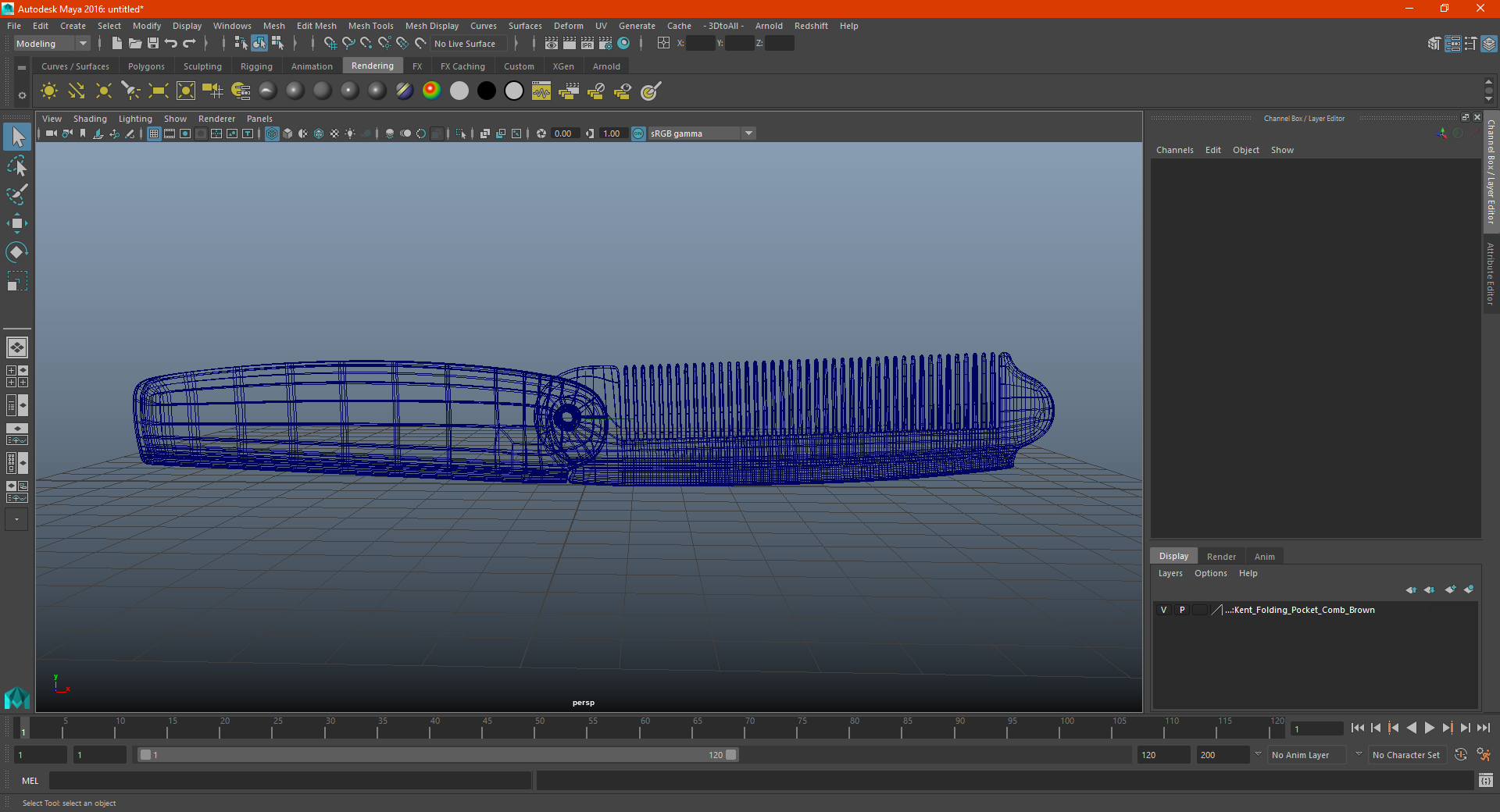Click the Open Scene folder icon
The width and height of the screenshot is (1500, 812).
point(134,44)
